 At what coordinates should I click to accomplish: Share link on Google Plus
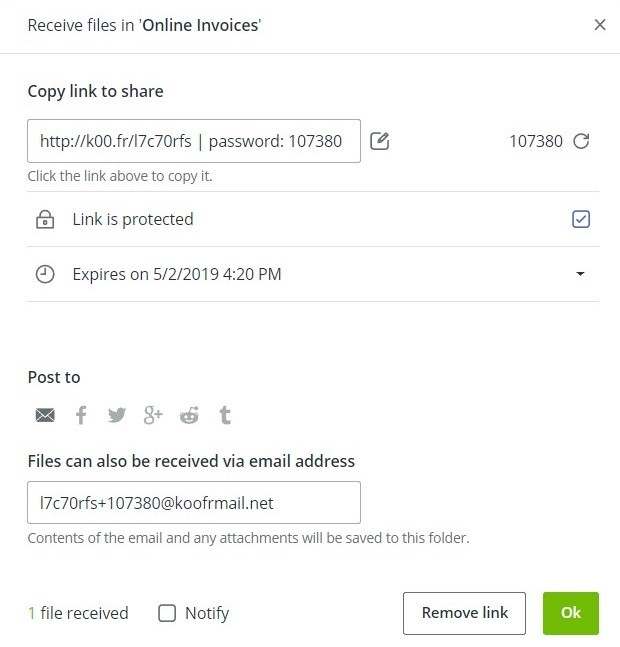point(153,415)
